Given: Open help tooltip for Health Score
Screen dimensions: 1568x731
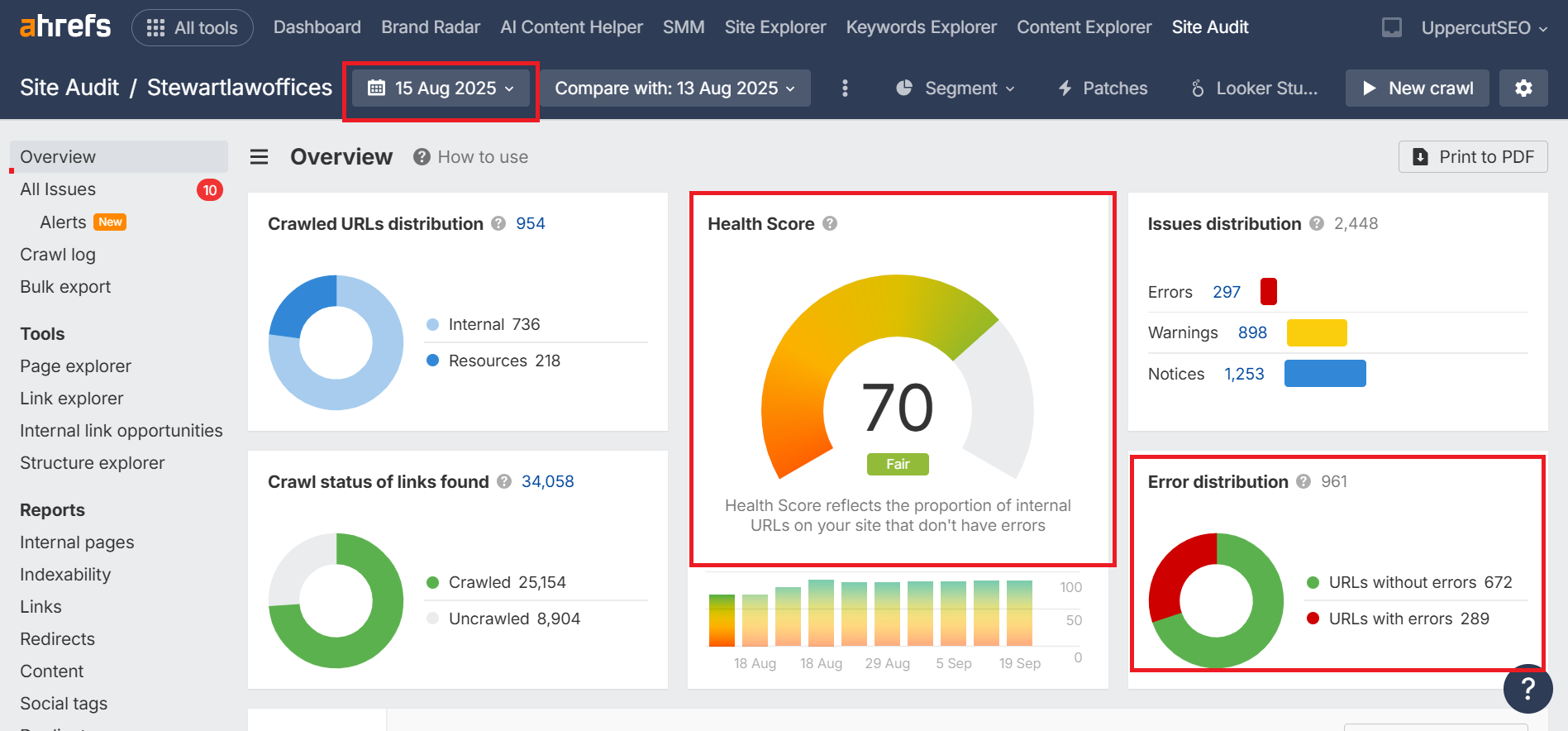Looking at the screenshot, I should 830,223.
